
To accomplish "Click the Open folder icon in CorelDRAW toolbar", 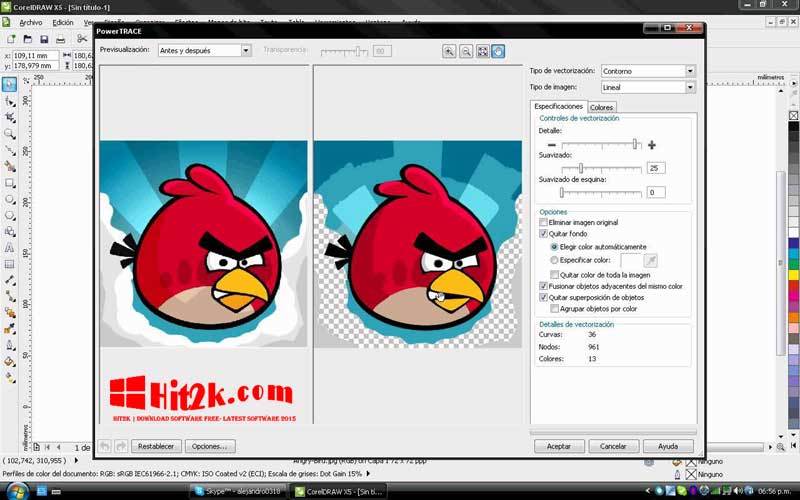I will pyautogui.click(x=28, y=39).
